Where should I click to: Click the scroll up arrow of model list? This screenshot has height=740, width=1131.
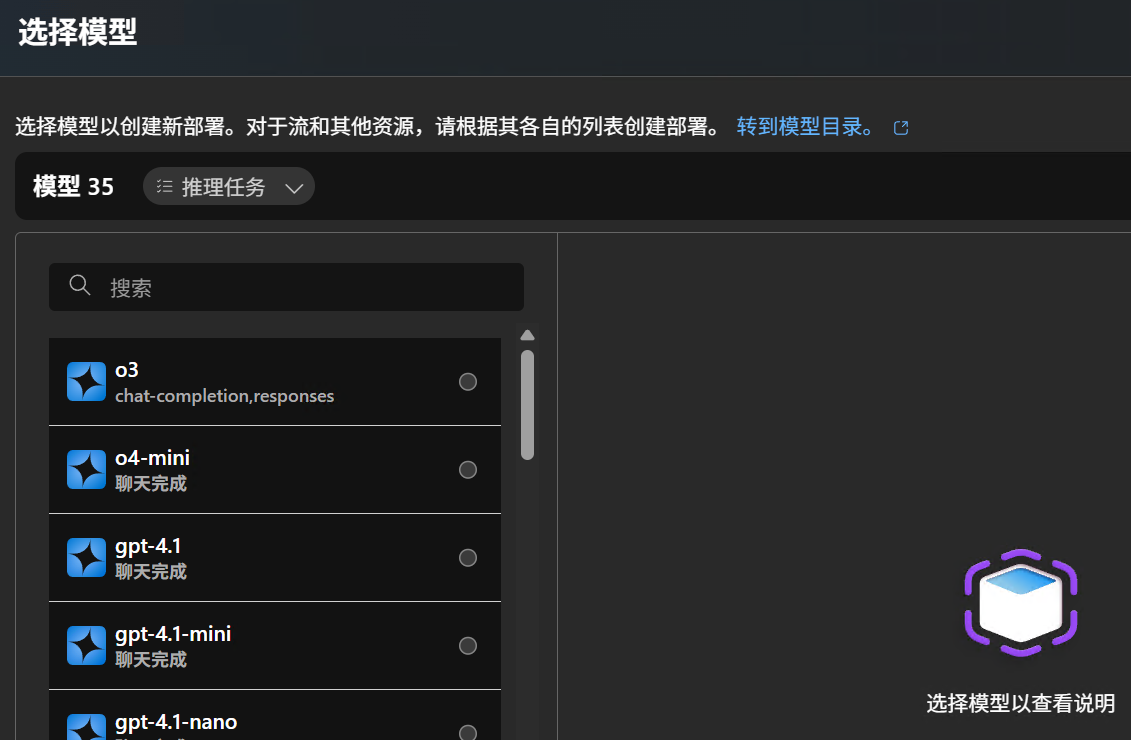pos(527,335)
